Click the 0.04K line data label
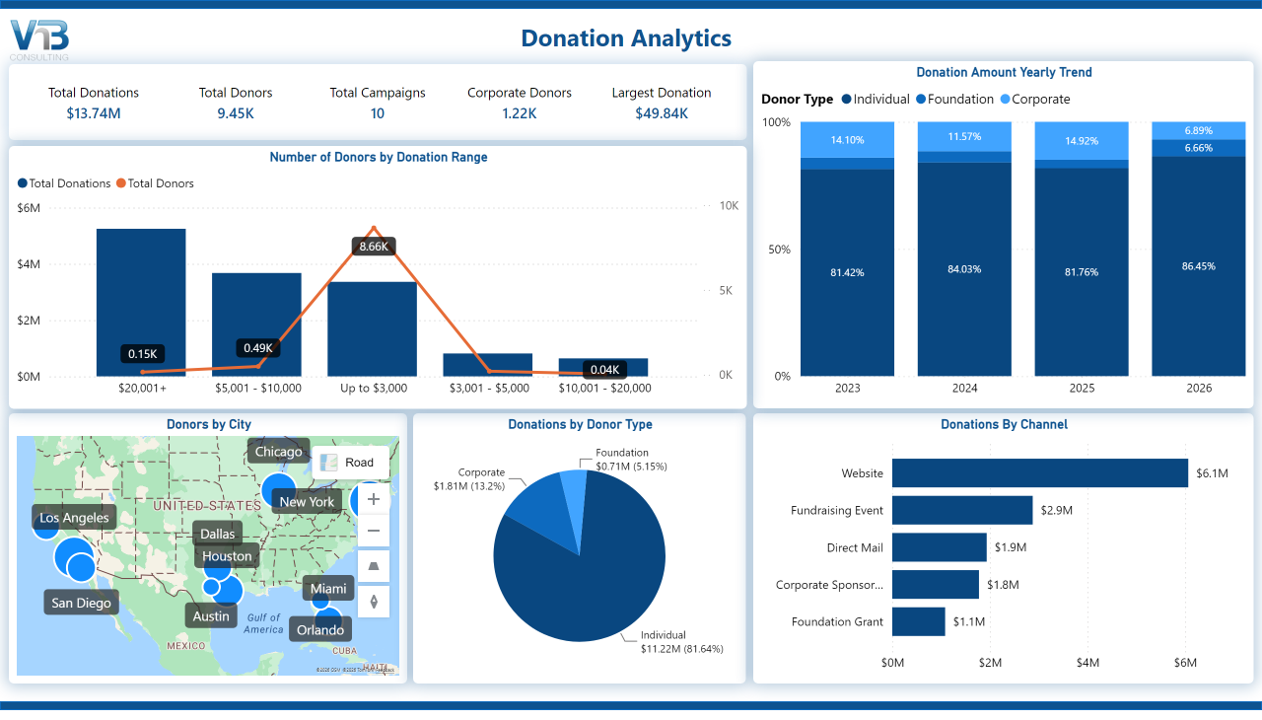Screen dimensions: 1262x720 (604, 370)
